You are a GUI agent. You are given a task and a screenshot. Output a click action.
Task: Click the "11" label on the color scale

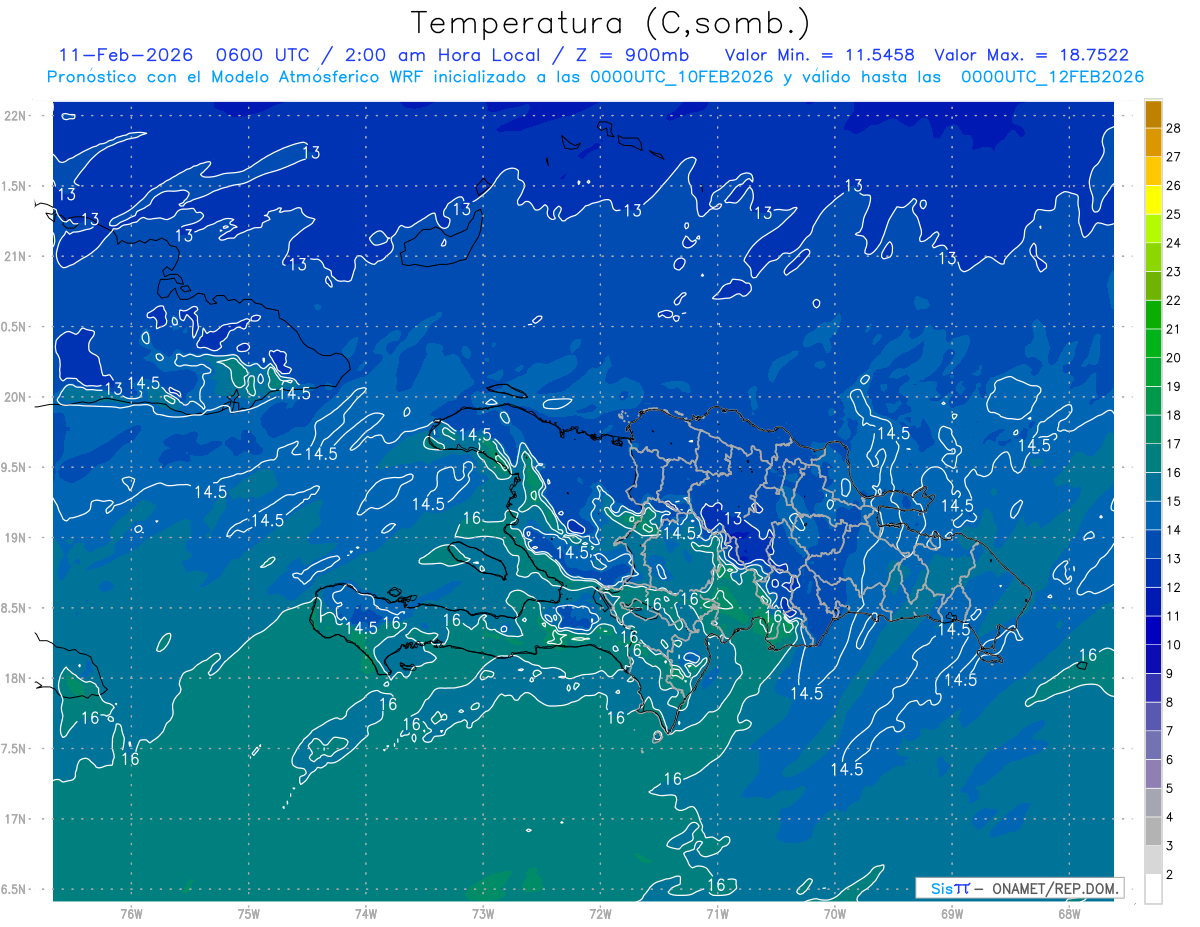[1173, 616]
